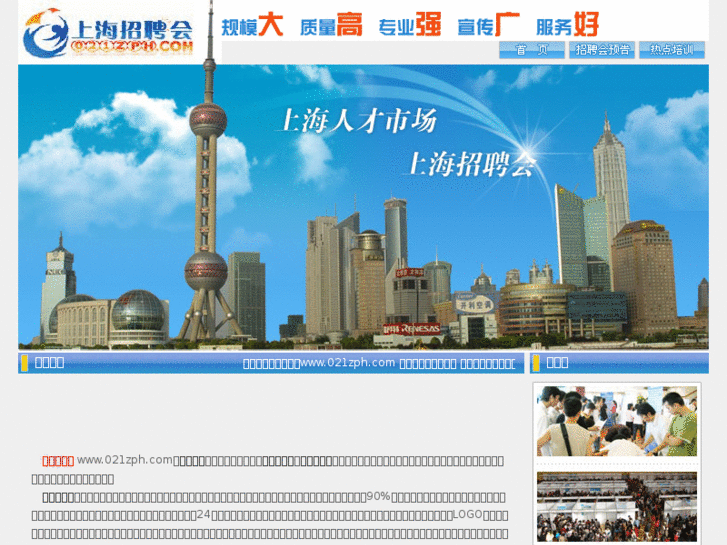Image resolution: width=727 pixels, height=545 pixels.
Task: Open the exhibition hall booths photo thumbnail
Action: pos(617,507)
